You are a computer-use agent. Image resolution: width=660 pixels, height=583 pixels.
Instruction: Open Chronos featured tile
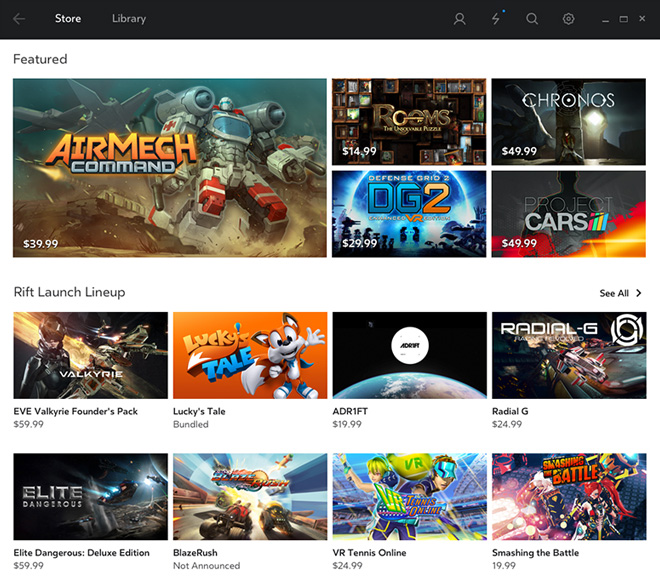568,122
